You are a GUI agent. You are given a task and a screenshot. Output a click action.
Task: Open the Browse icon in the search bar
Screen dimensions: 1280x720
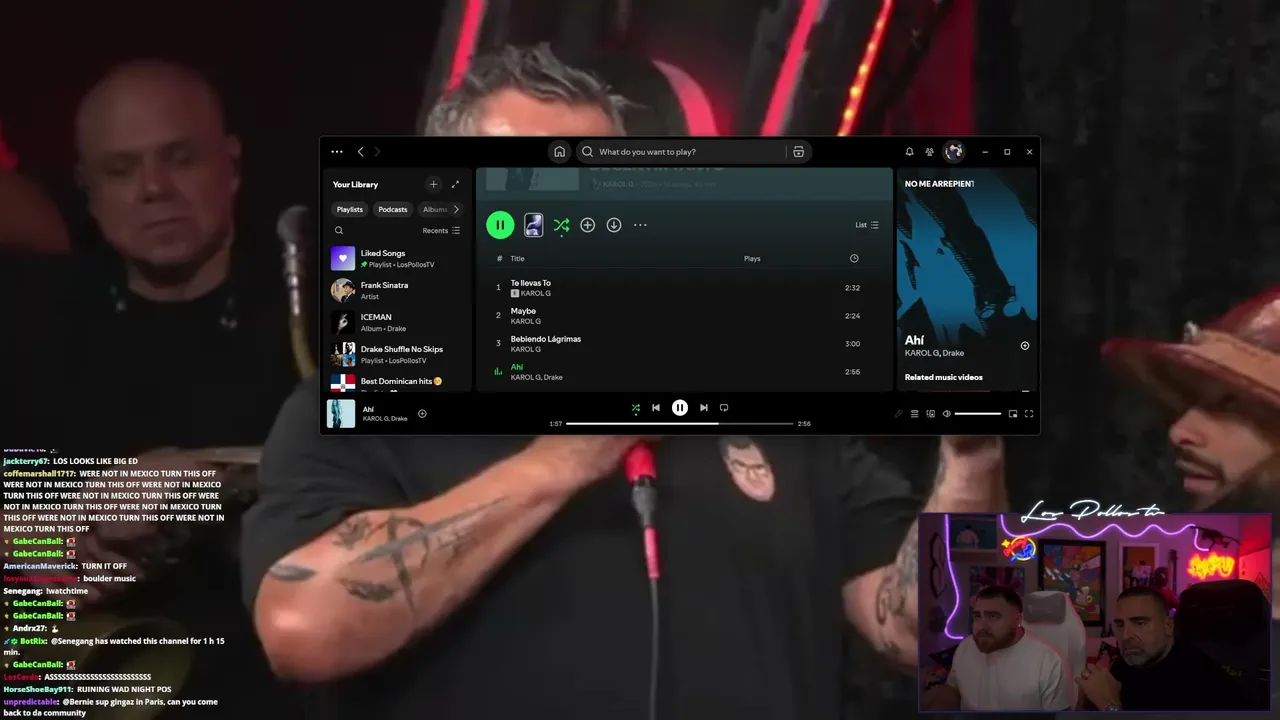pyautogui.click(x=798, y=152)
